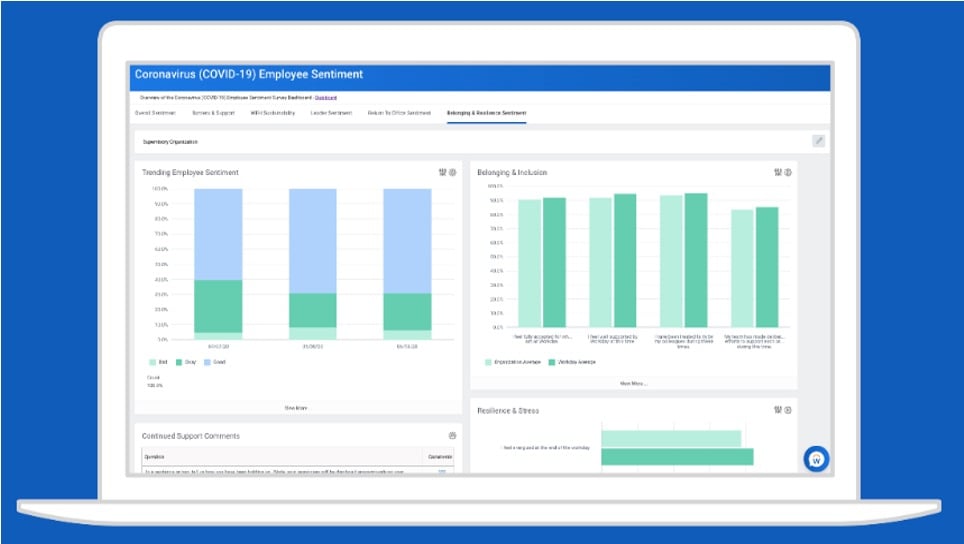Image resolution: width=964 pixels, height=544 pixels.
Task: Open settings gear on Belonging & Inclusion card
Action: tap(788, 173)
